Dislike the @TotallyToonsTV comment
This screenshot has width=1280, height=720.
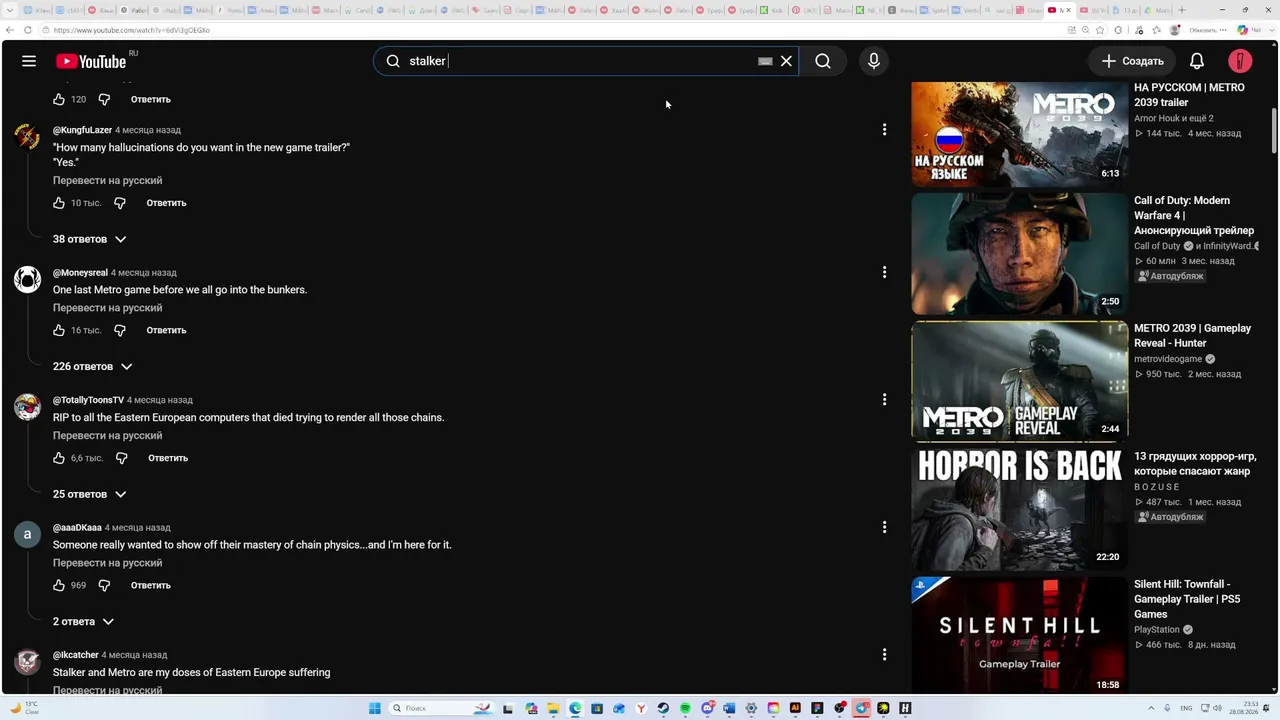click(x=122, y=458)
